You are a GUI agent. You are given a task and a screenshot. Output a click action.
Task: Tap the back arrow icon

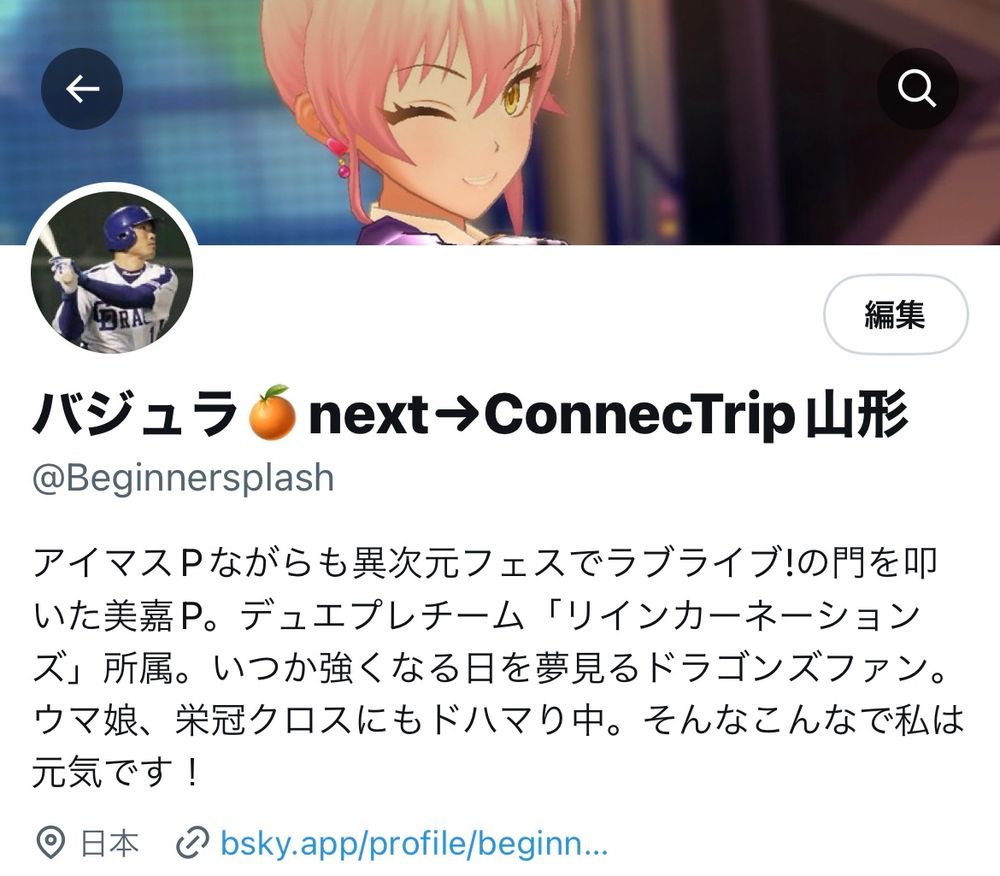[x=82, y=89]
